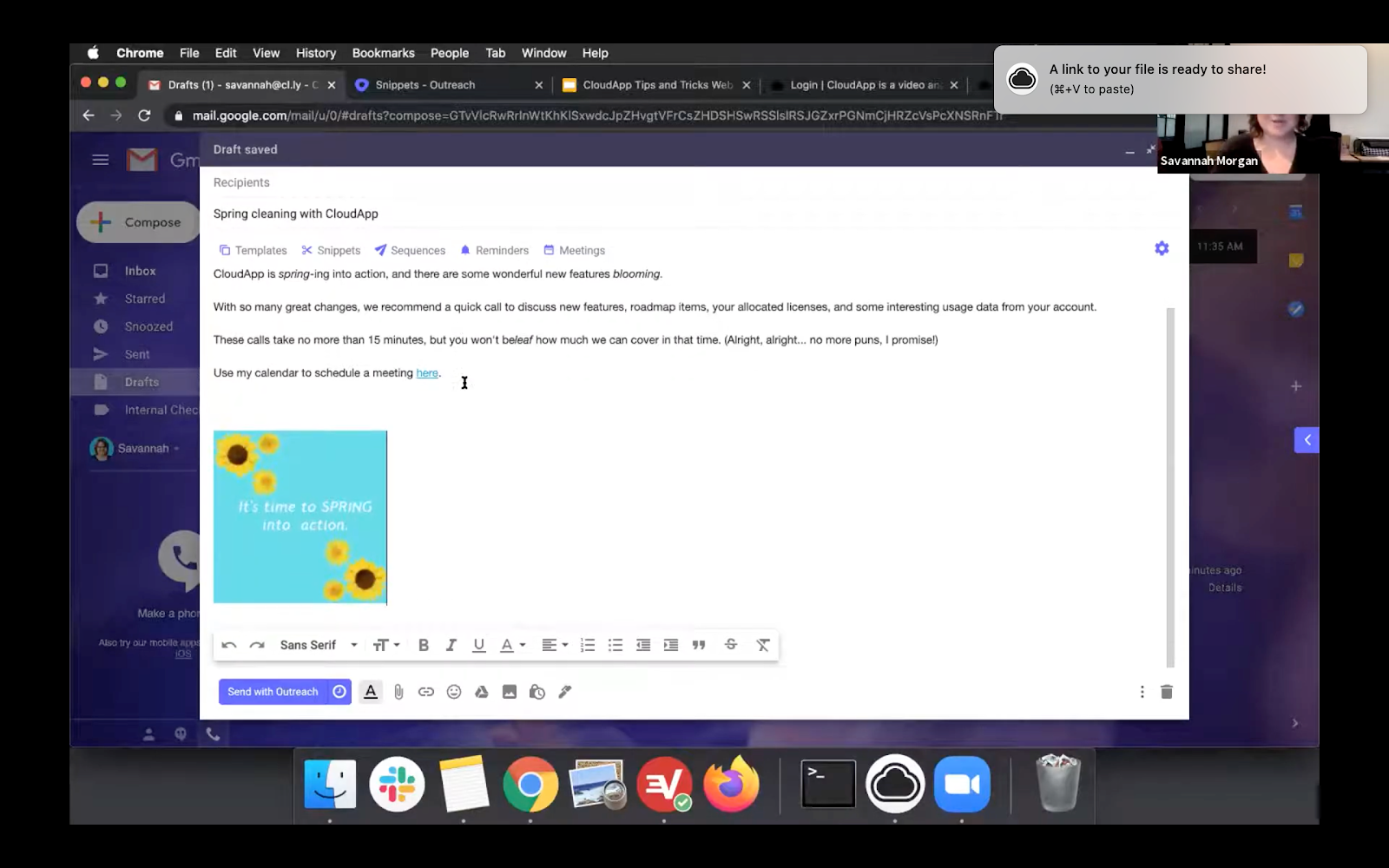
Task: Click the 'here' calendar link in email body
Action: 427,373
